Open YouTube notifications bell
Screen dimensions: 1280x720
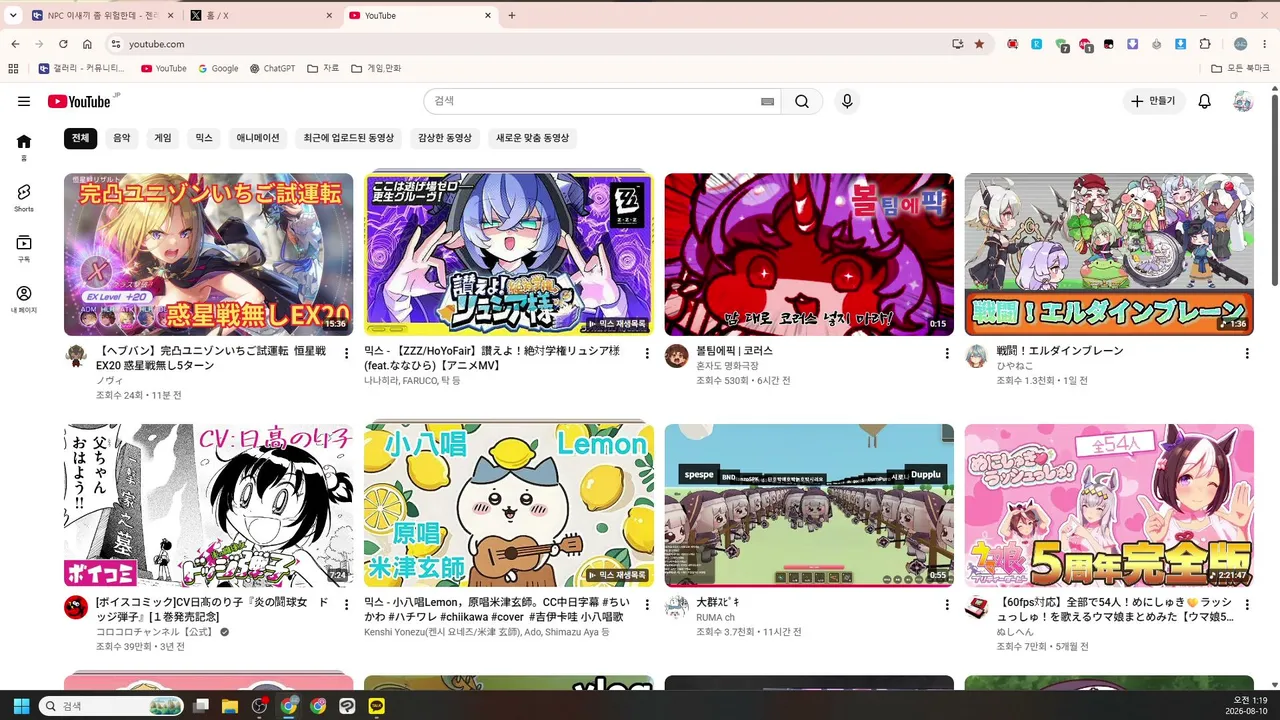[x=1205, y=101]
